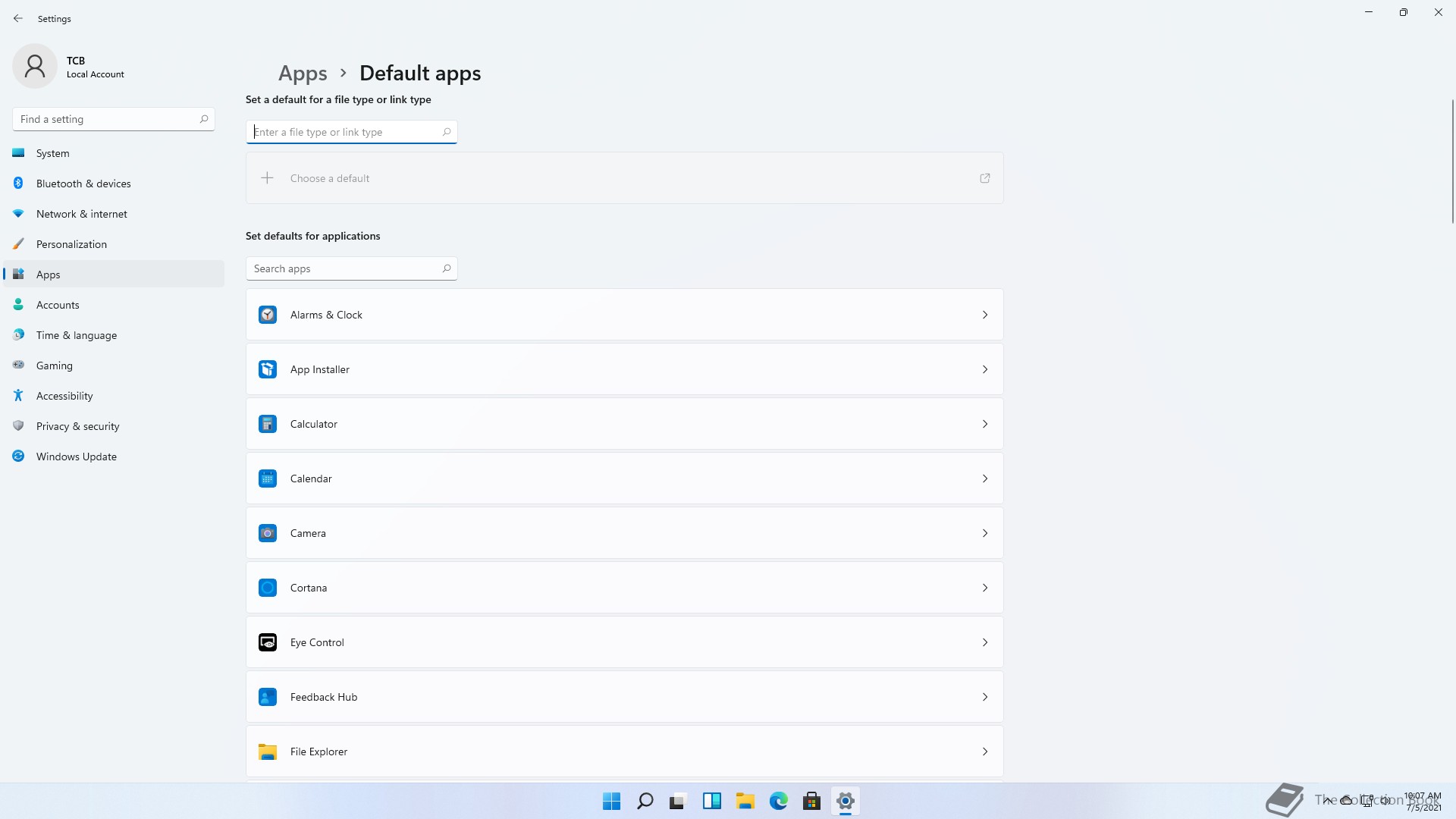The height and width of the screenshot is (819, 1456).
Task: Expand Cortana defaults chevron
Action: (x=985, y=588)
